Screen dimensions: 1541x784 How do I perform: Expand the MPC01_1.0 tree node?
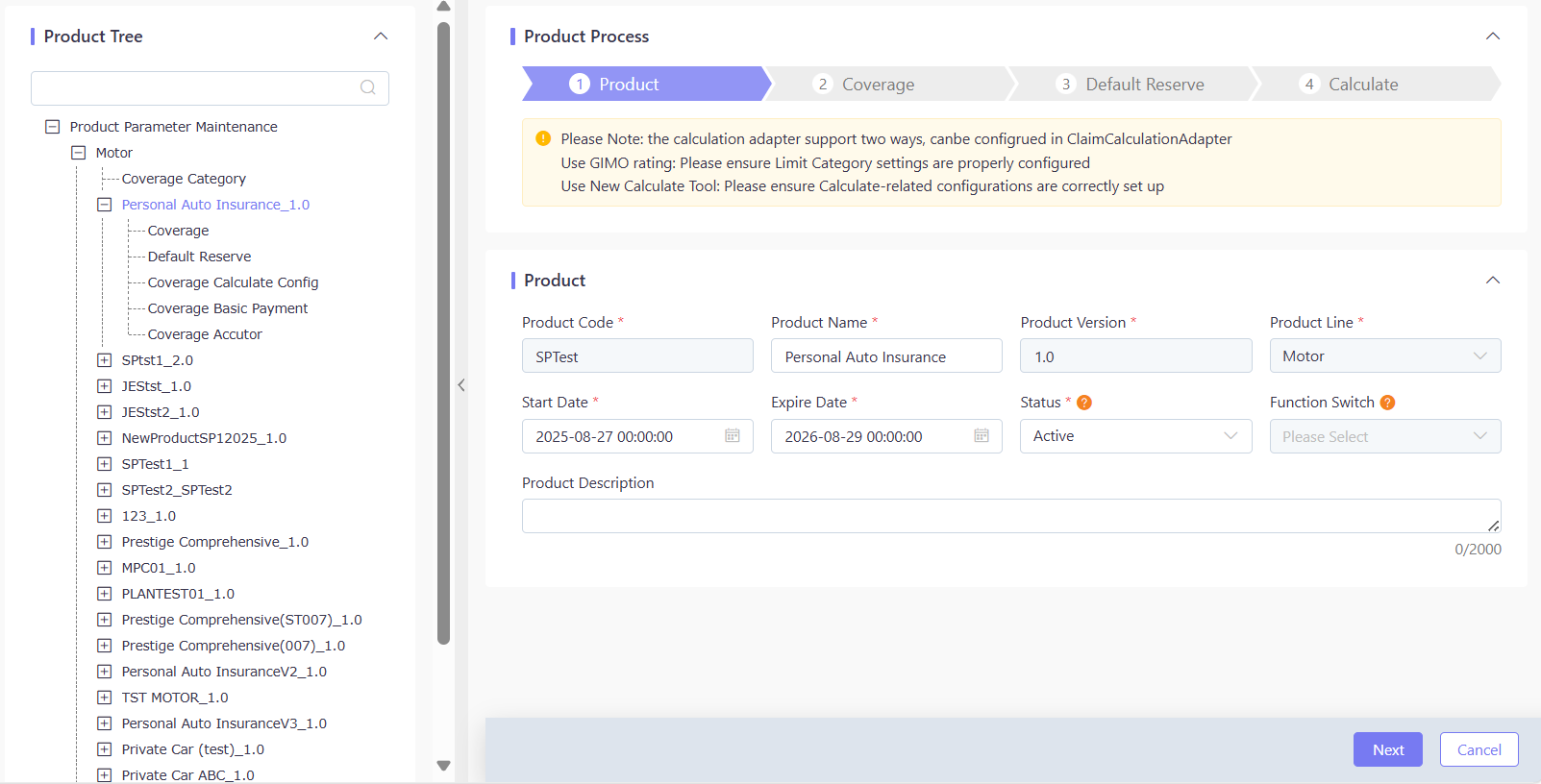pos(105,568)
